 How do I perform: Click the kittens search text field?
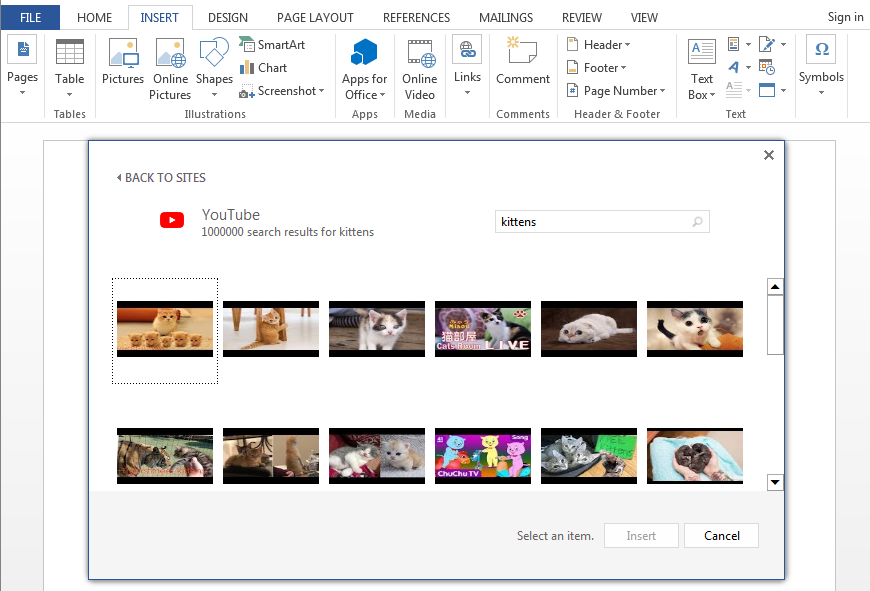590,222
